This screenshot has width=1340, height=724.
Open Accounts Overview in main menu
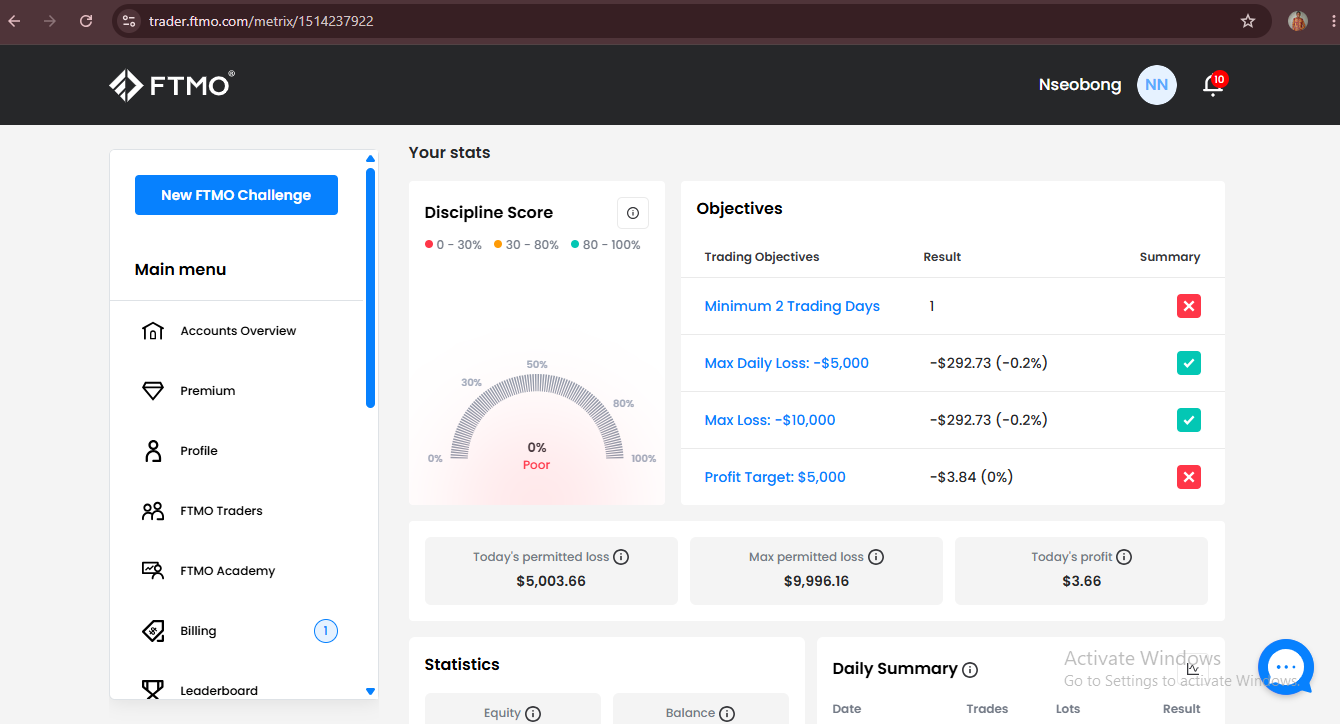point(236,331)
